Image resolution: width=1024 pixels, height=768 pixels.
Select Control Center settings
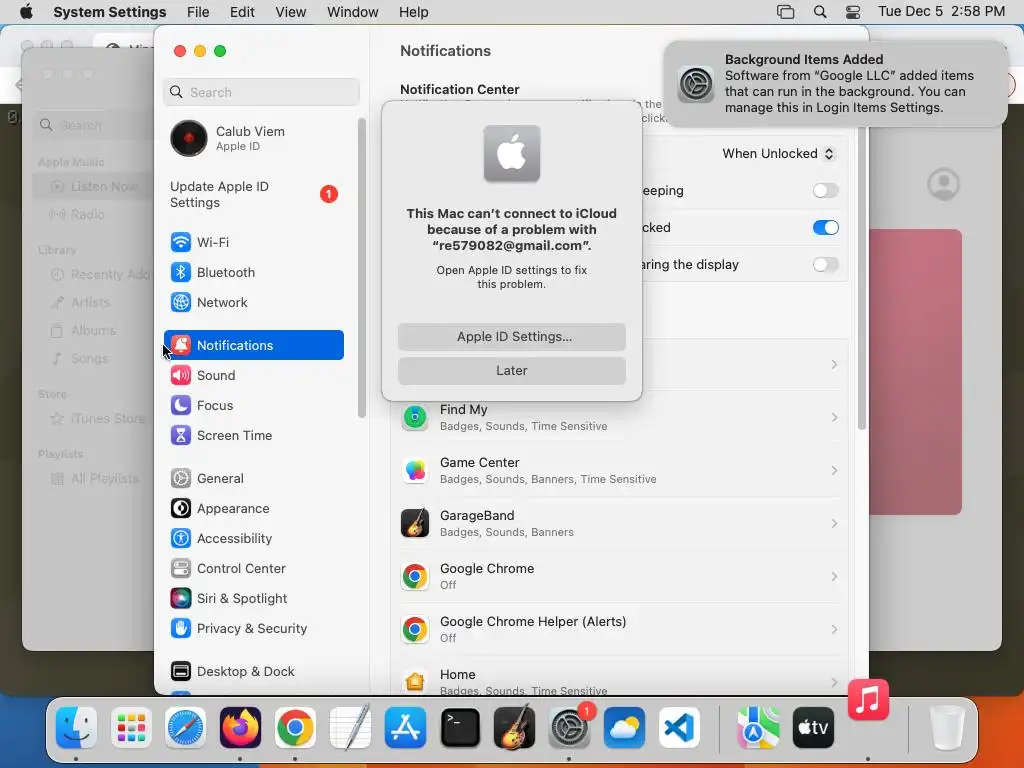253,569
